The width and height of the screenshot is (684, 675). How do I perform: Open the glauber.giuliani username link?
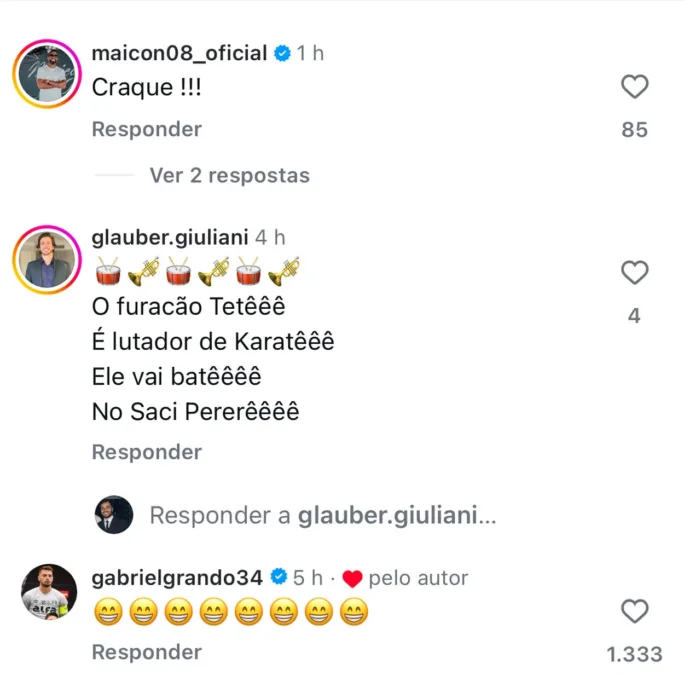pos(173,237)
